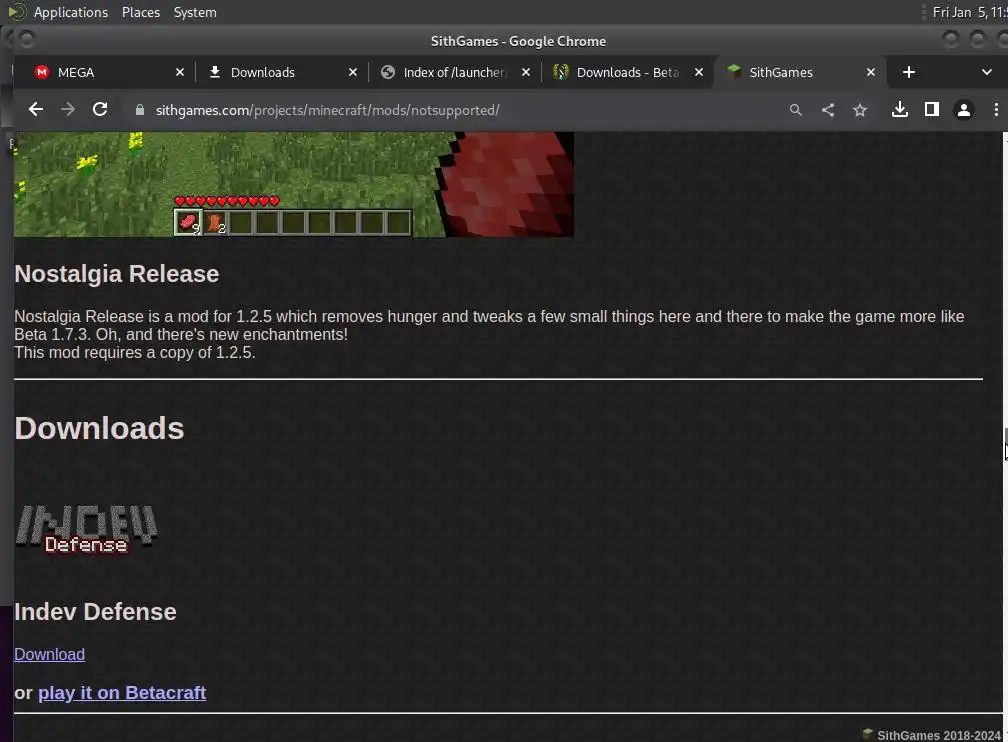Click the date and time in the panel

(x=969, y=12)
